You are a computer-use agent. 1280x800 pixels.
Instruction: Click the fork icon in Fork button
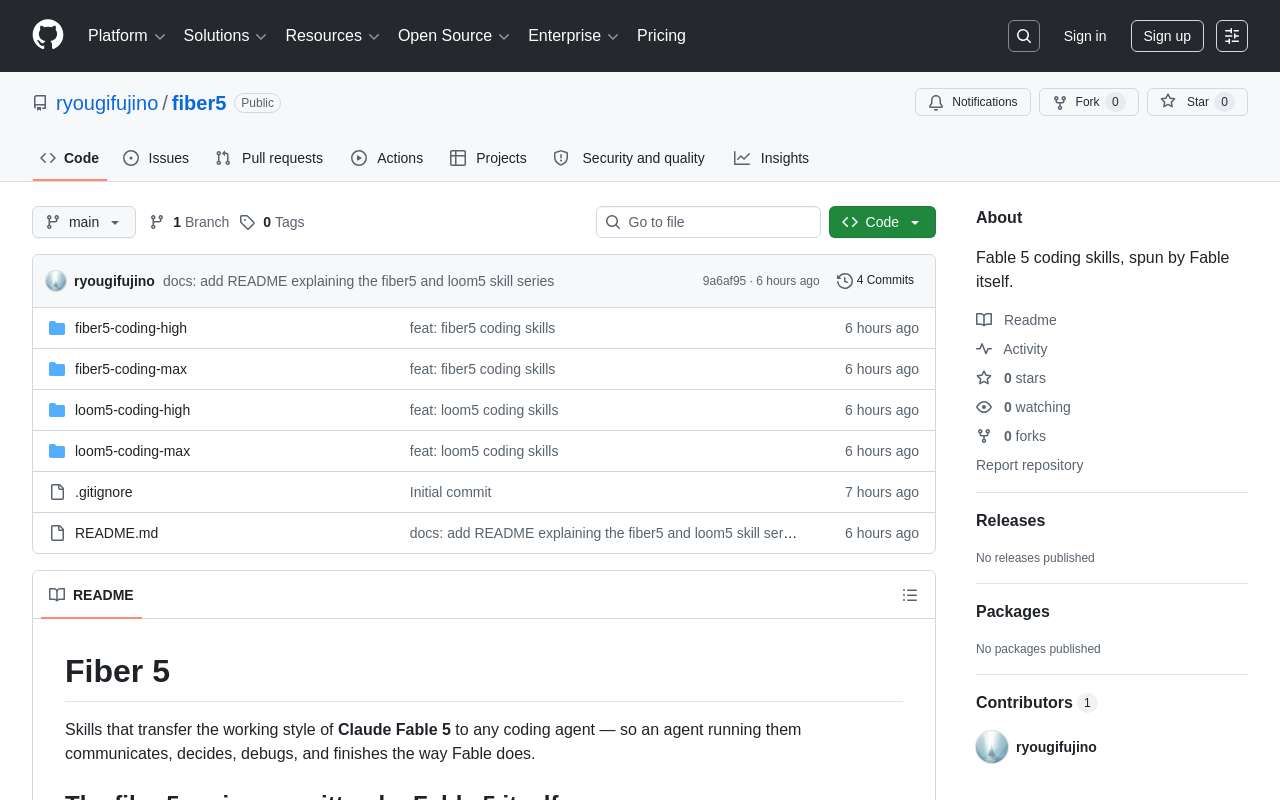pyautogui.click(x=1060, y=102)
